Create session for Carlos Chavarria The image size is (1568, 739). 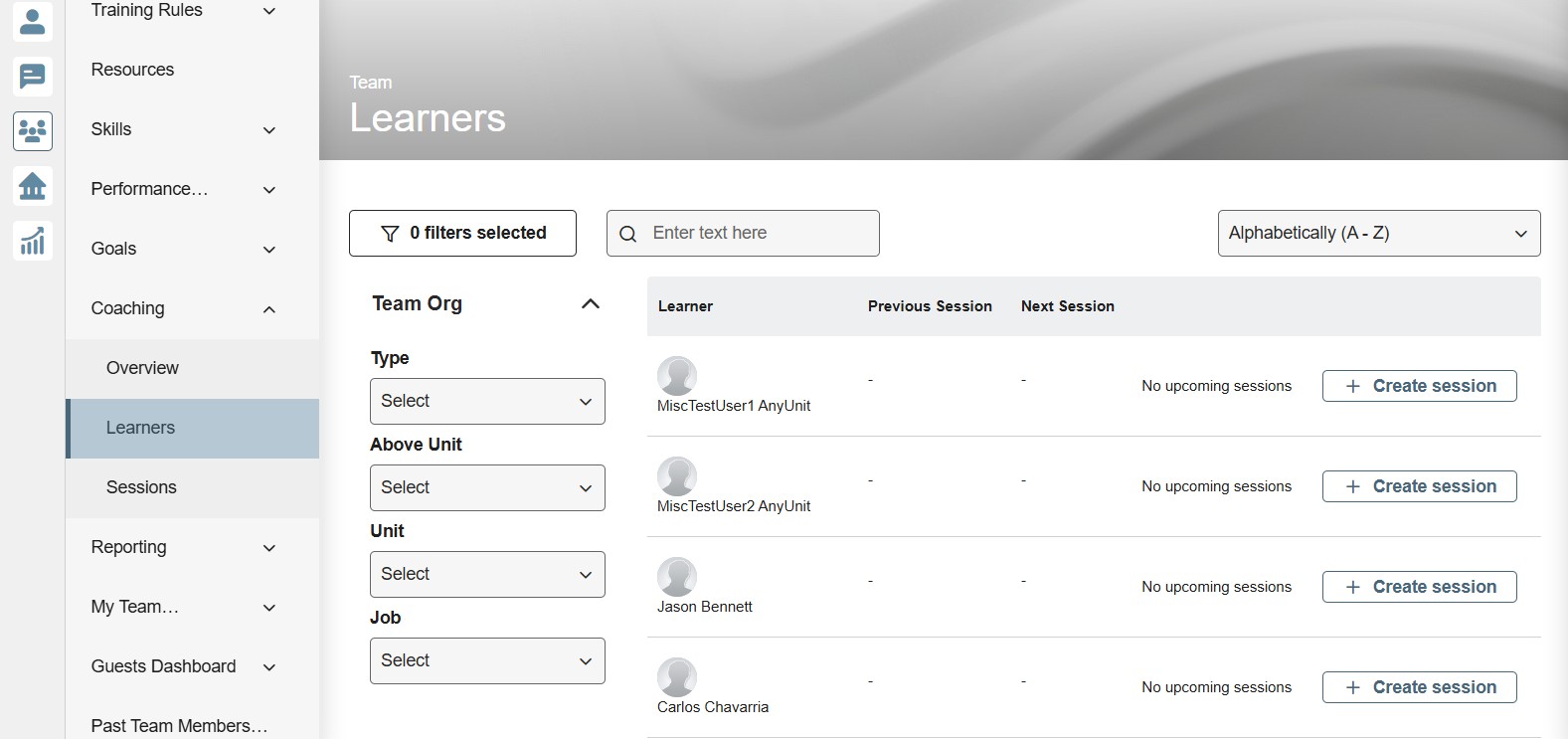[x=1419, y=687]
